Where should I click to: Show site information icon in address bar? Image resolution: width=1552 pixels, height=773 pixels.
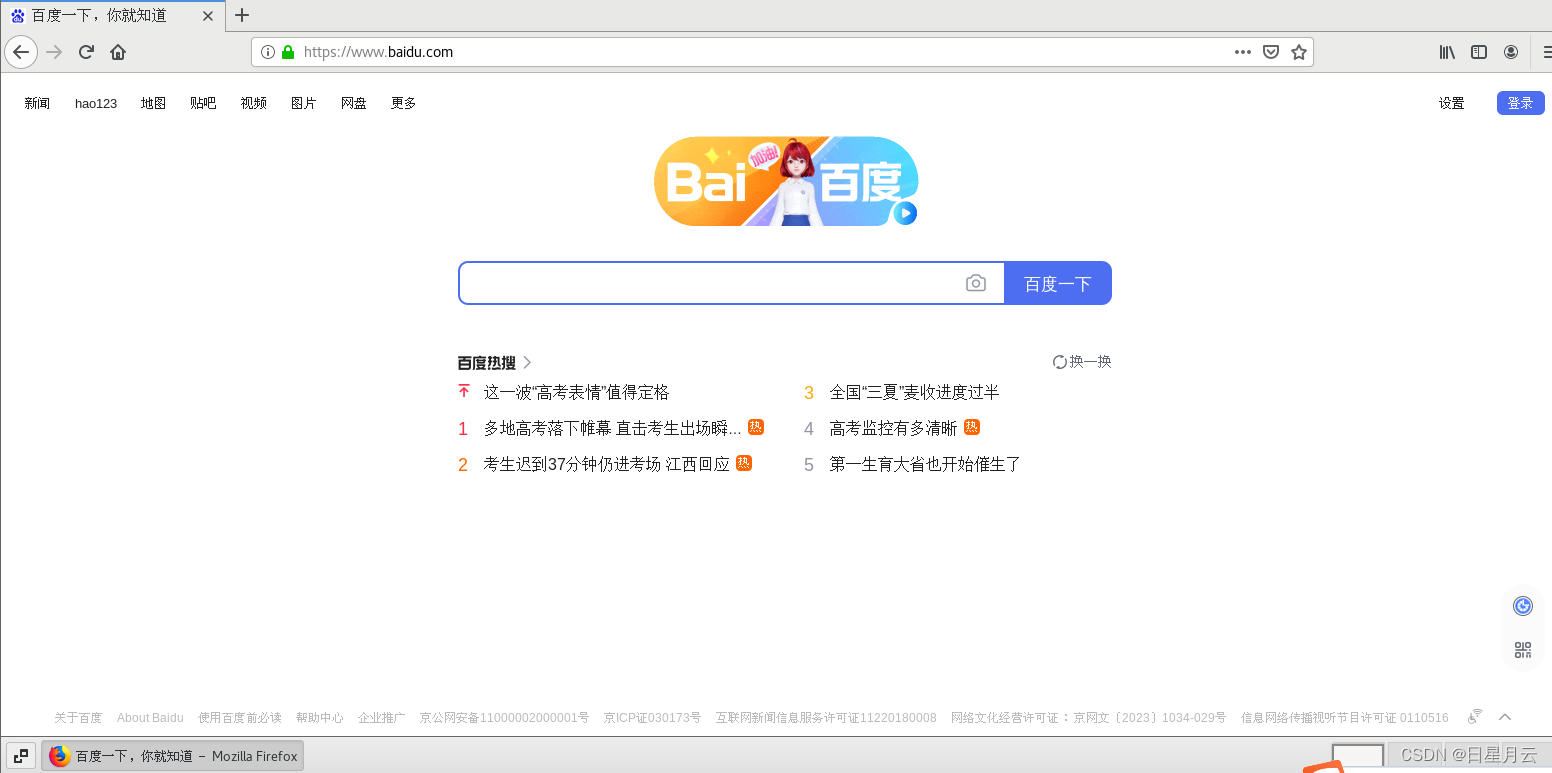(268, 52)
